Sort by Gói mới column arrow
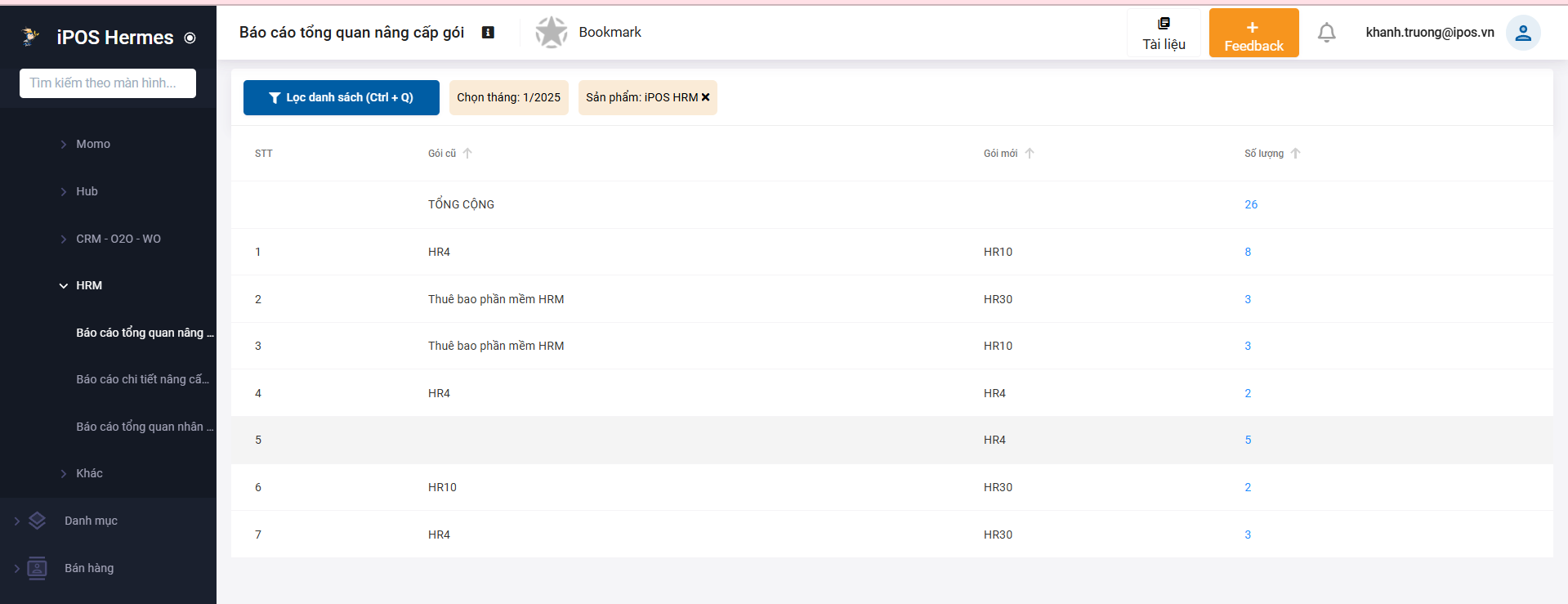 pos(1030,153)
